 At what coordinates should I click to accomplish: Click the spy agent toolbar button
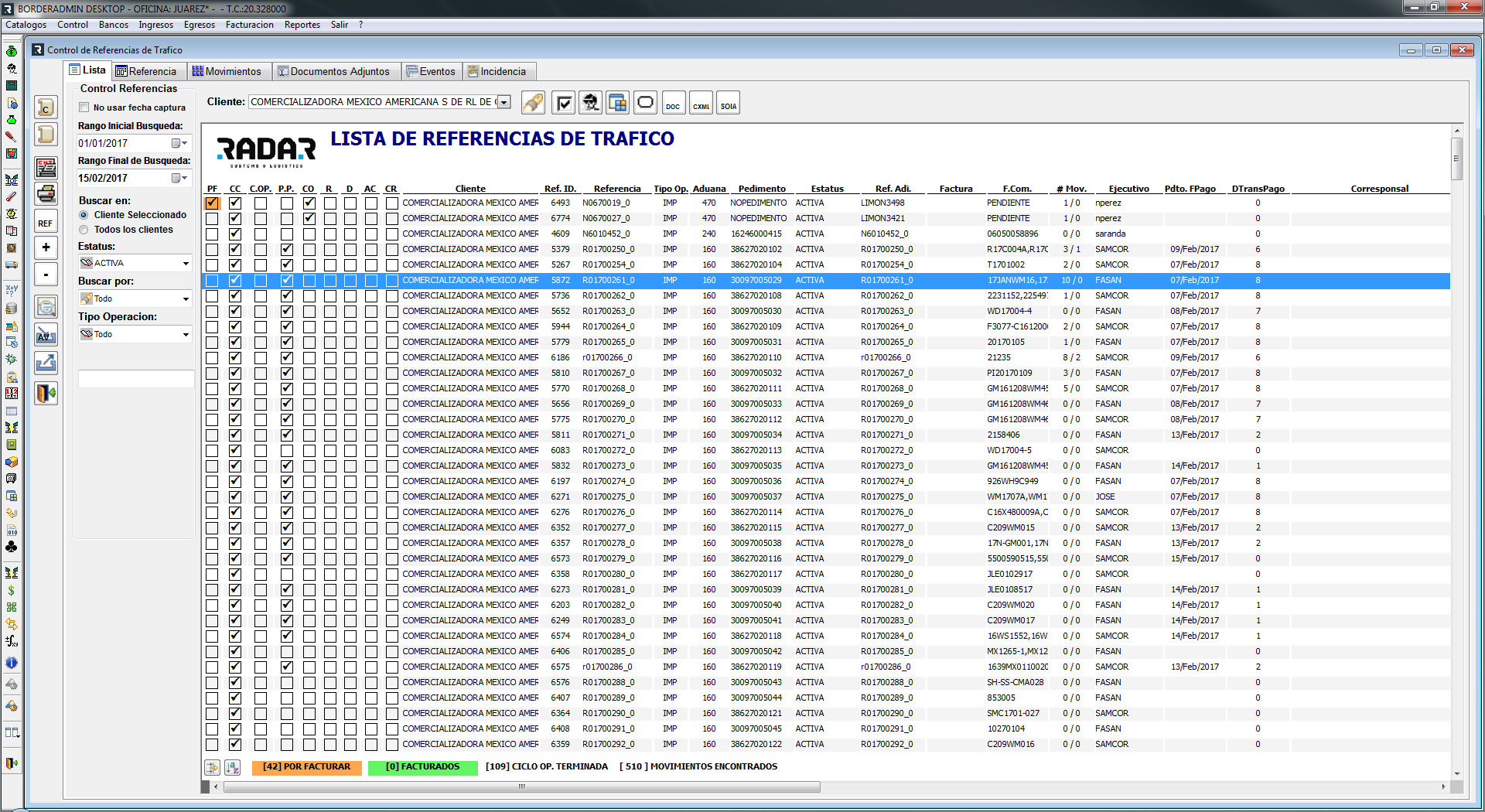point(591,103)
